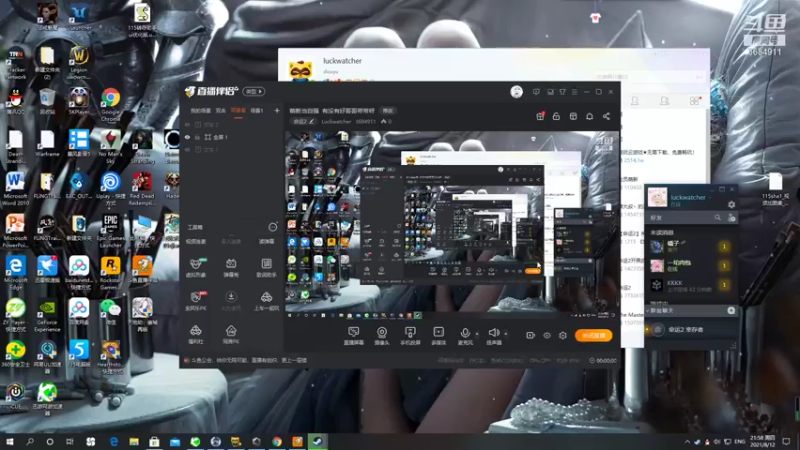Click the taskbar clock showing 21:58
The image size is (800, 450).
(x=763, y=441)
